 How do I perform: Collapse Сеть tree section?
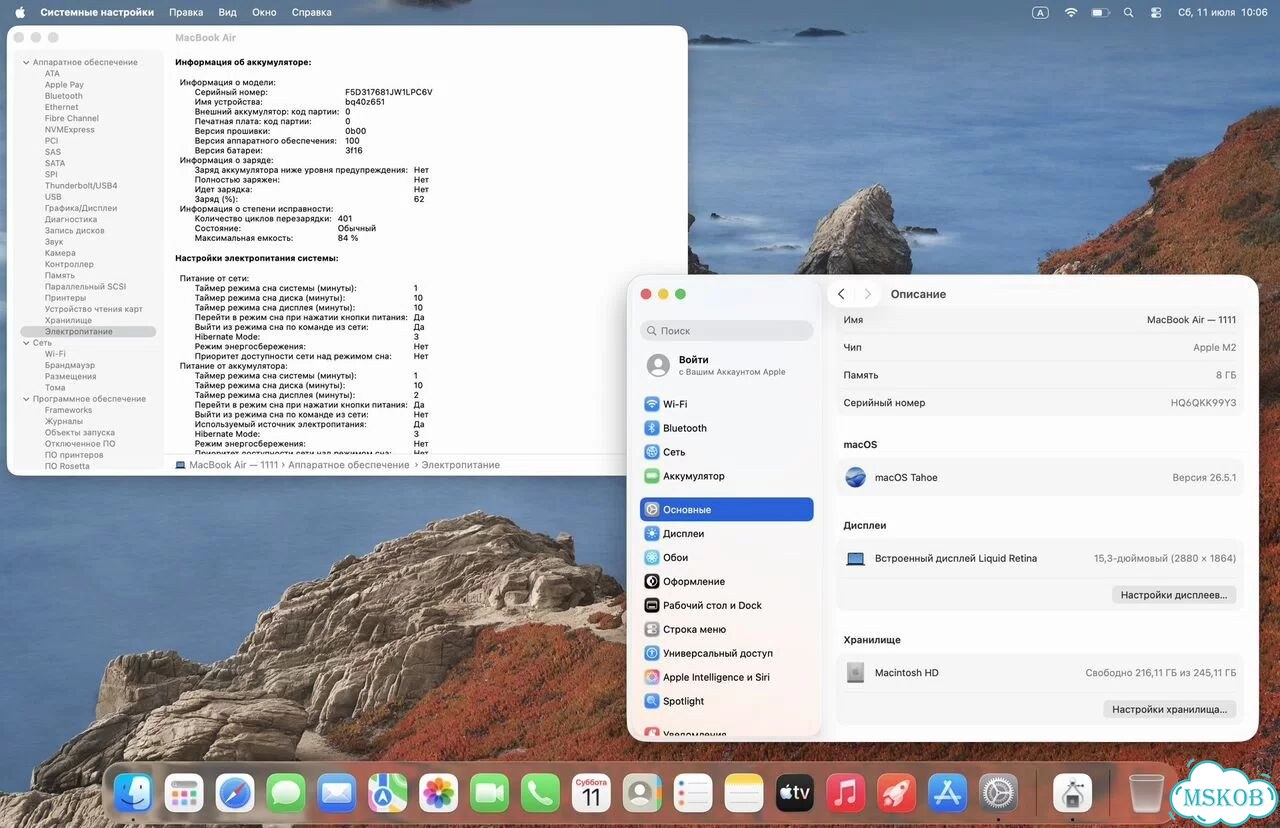[x=24, y=343]
